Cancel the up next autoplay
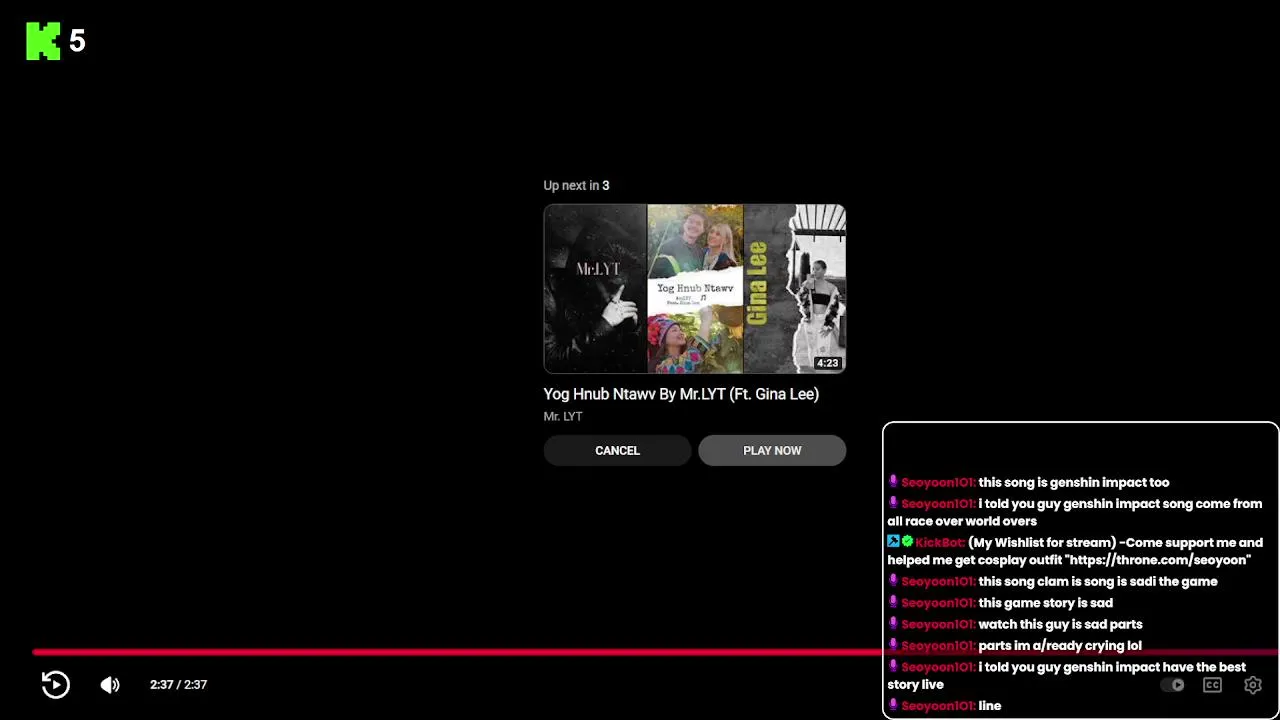1280x720 pixels. 617,450
